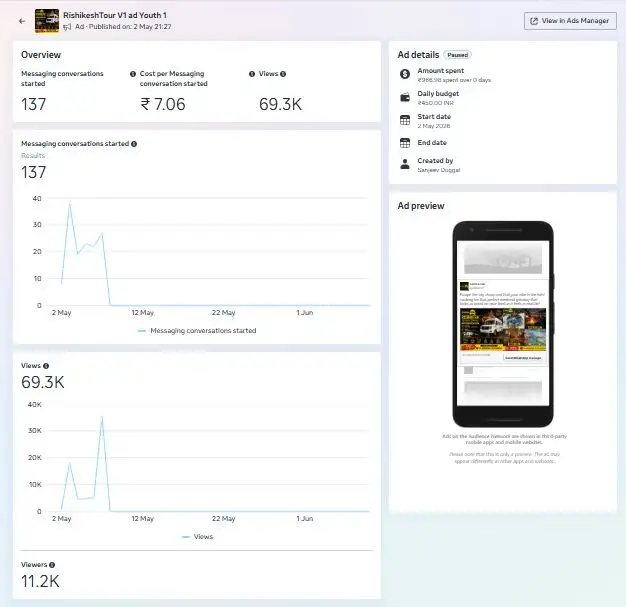Screen dimensions: 626x607
Task: Click the Paused status badge
Action: pyautogui.click(x=458, y=55)
